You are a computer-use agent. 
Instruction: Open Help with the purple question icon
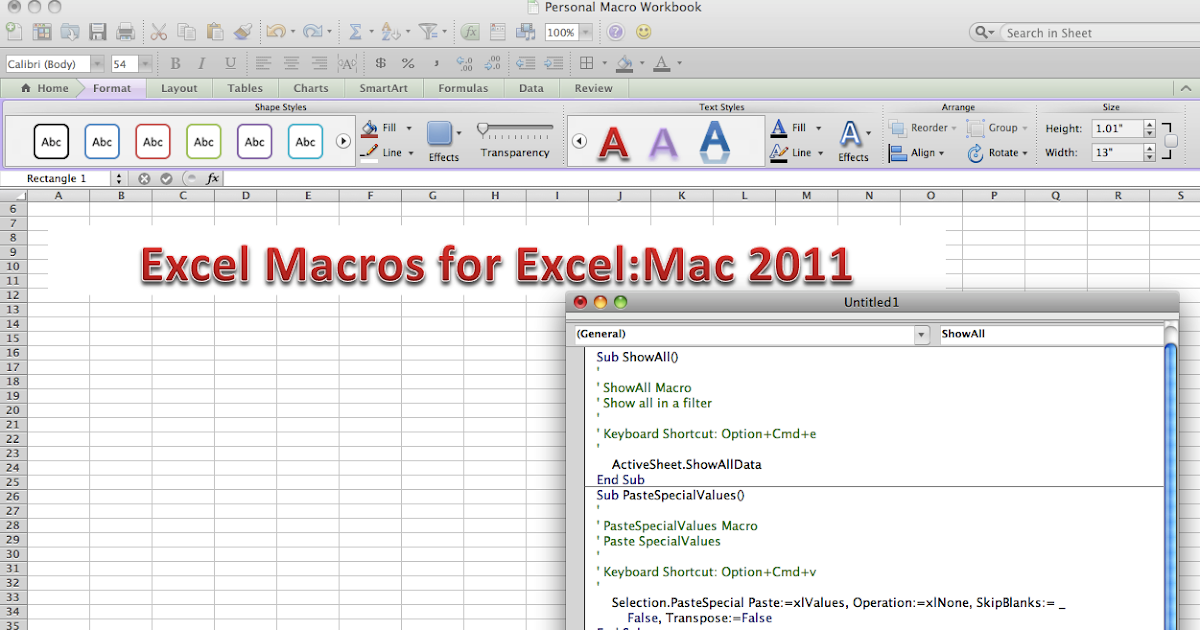tap(616, 32)
